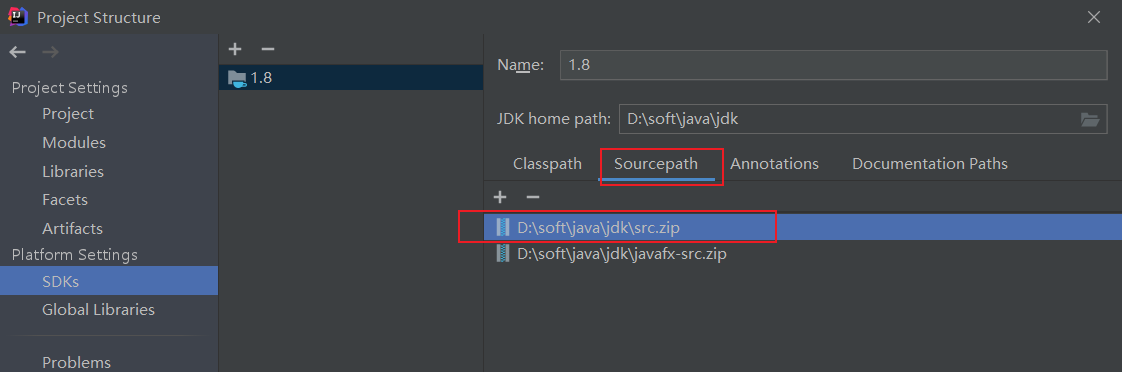Image resolution: width=1122 pixels, height=372 pixels.
Task: Open Facets settings page
Action: click(x=65, y=200)
